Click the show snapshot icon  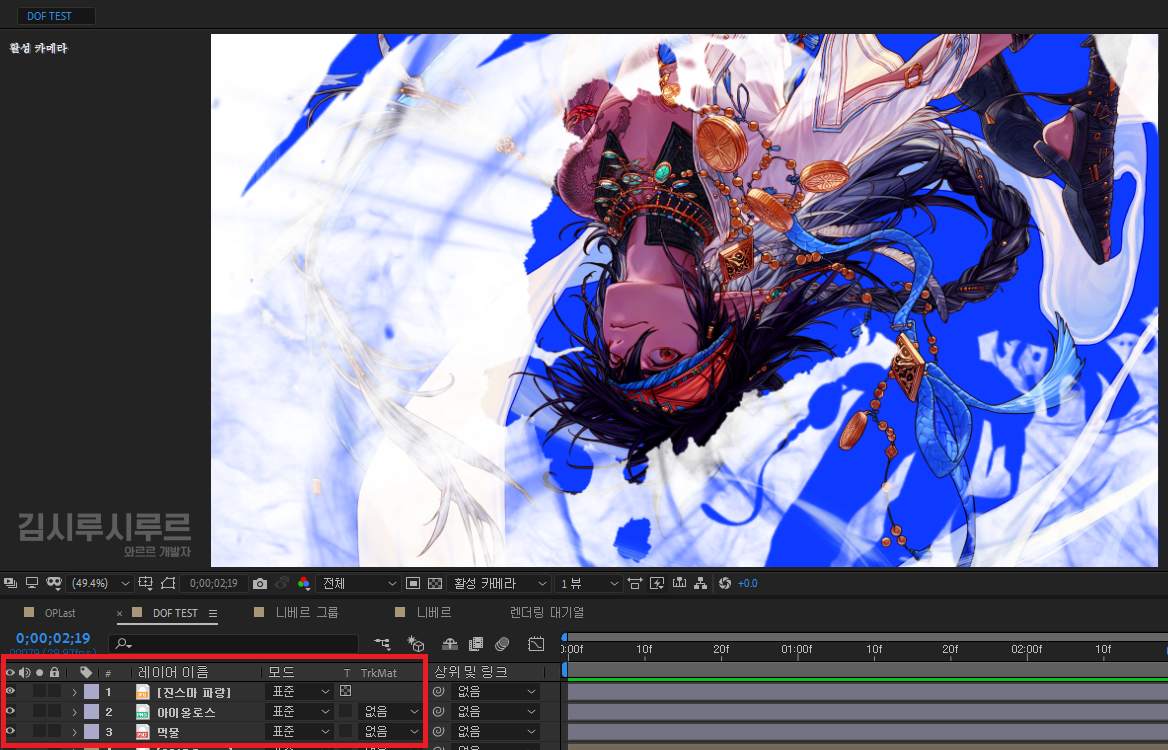pyautogui.click(x=282, y=583)
